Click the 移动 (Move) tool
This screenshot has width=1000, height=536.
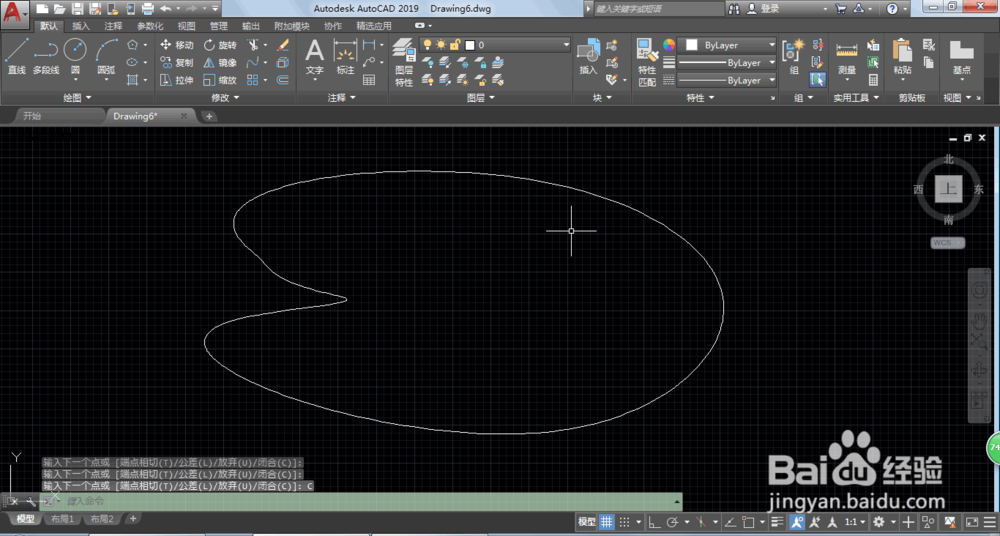176,45
